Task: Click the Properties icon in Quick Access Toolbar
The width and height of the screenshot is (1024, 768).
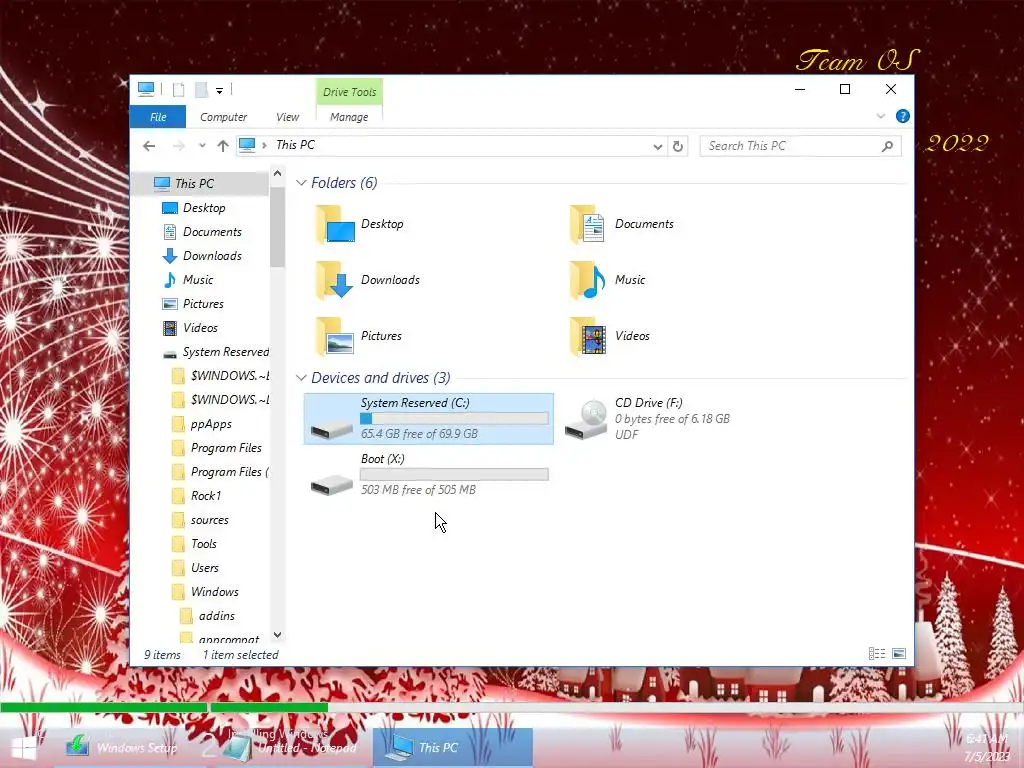Action: coord(178,90)
